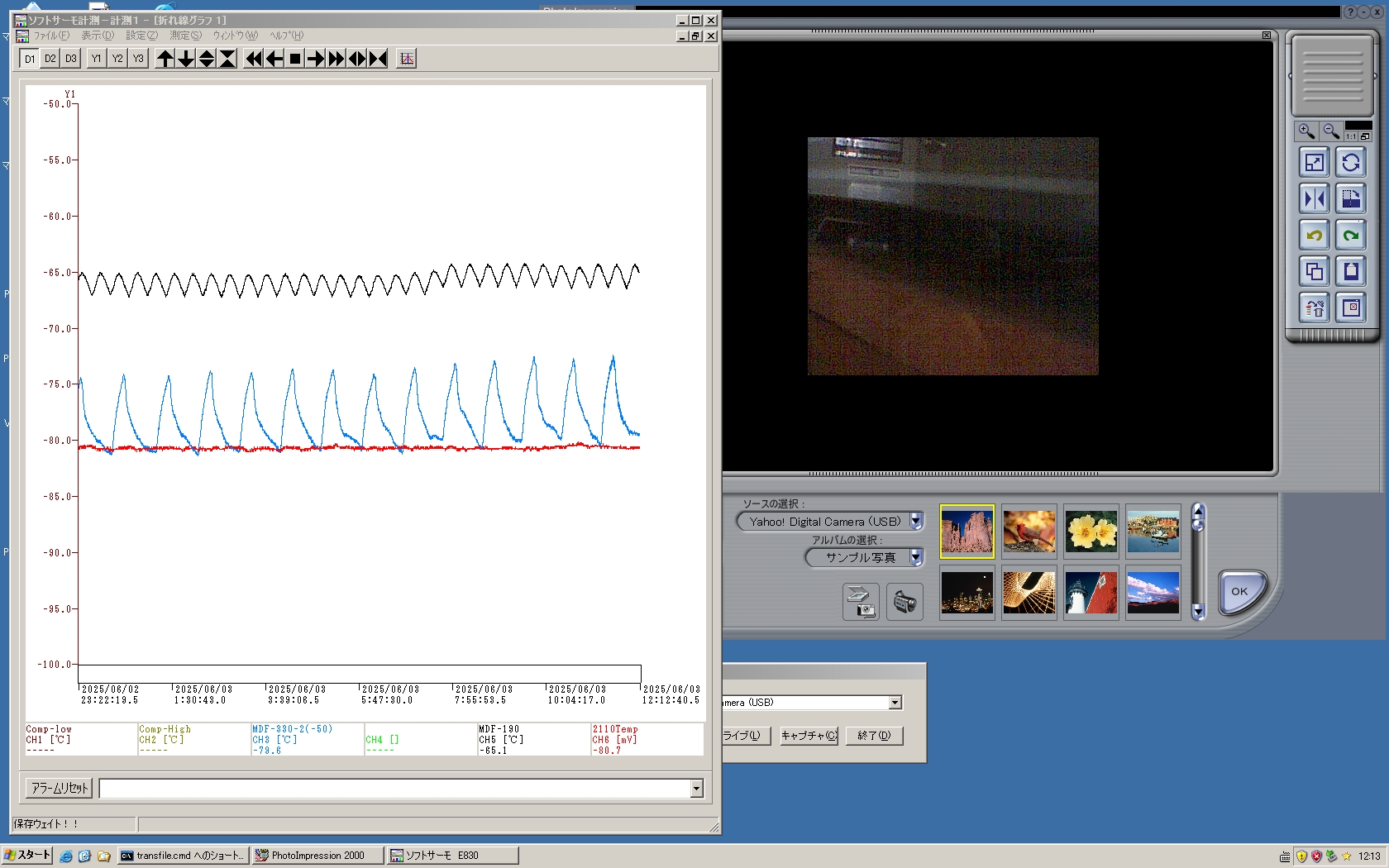
Task: Select the Y1 axis button
Action: 97,59
